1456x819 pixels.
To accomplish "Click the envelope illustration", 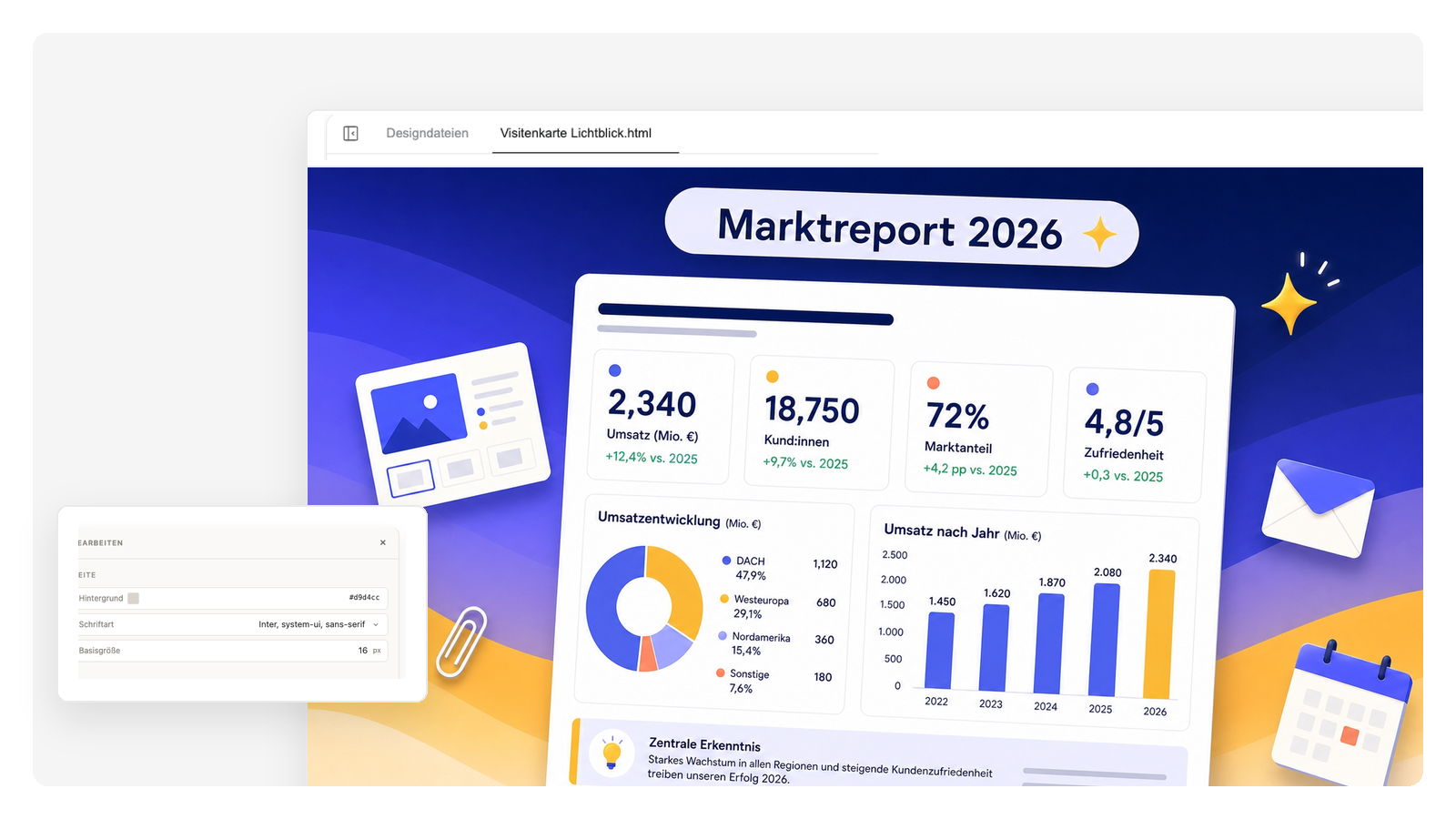I will [x=1317, y=508].
